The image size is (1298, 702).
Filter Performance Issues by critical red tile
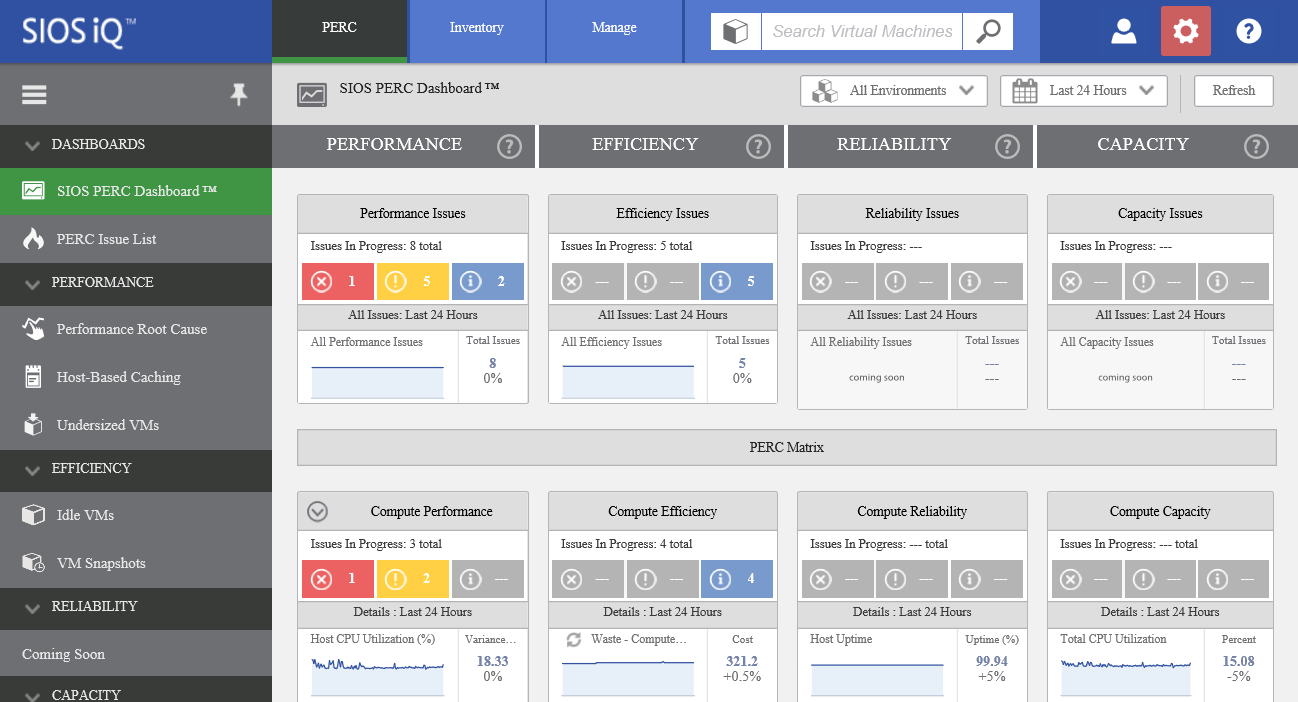click(338, 281)
